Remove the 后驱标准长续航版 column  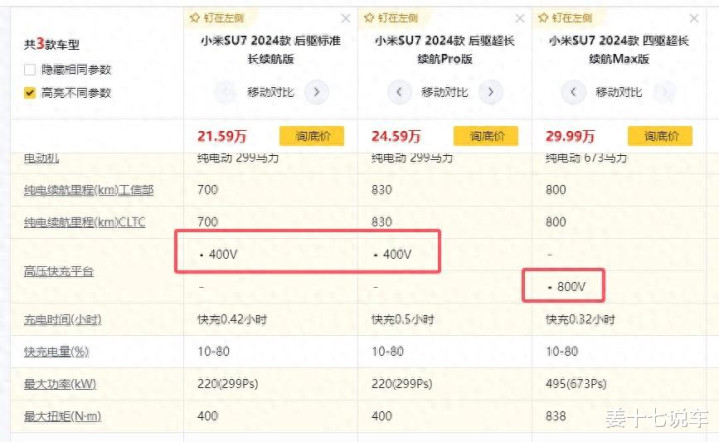pyautogui.click(x=346, y=18)
